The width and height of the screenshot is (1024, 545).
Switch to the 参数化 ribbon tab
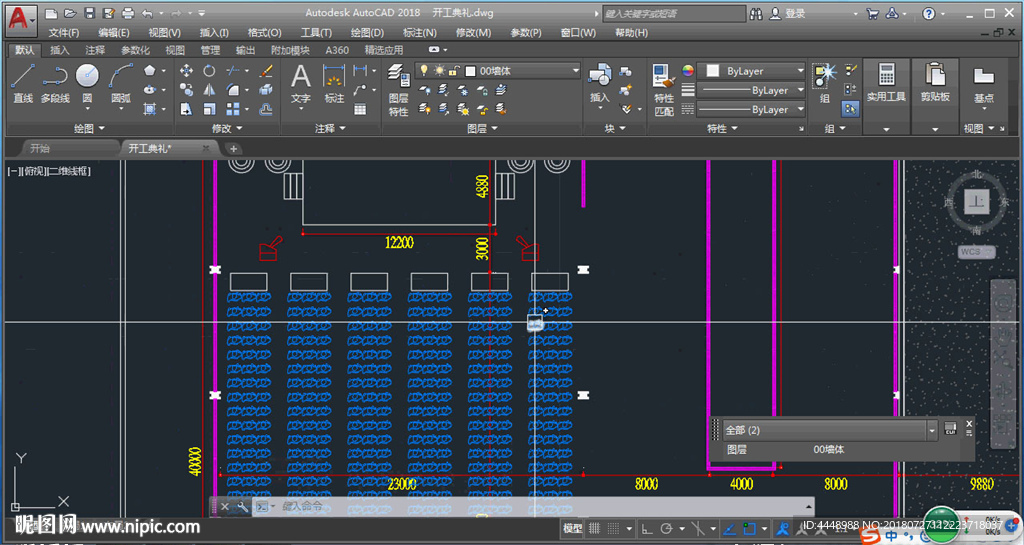pos(135,50)
